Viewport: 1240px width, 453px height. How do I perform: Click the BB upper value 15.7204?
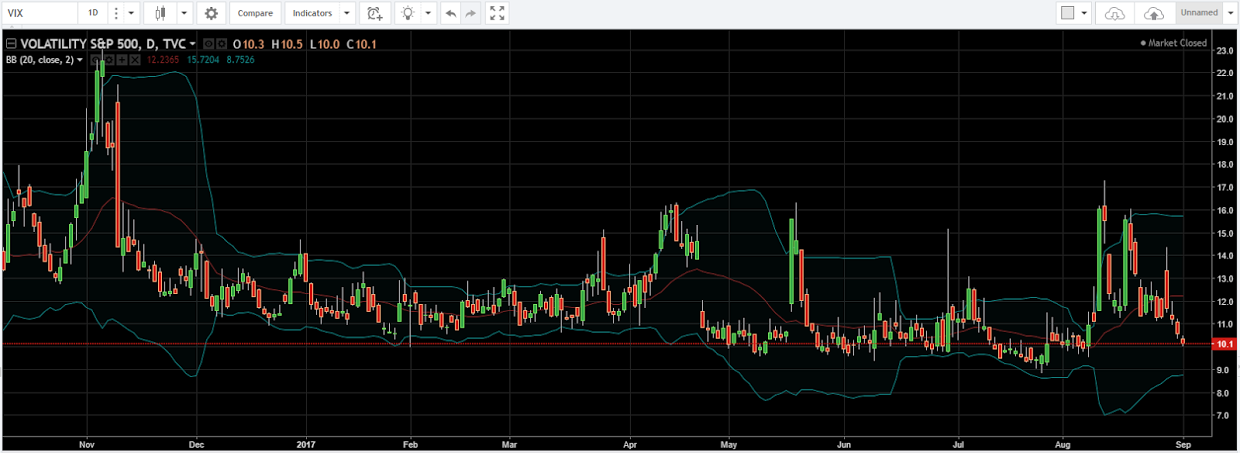tap(203, 60)
